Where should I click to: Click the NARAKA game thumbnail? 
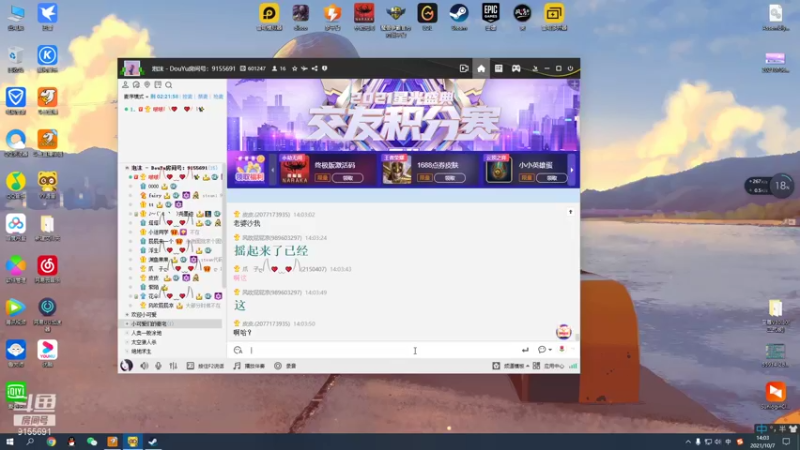(294, 169)
